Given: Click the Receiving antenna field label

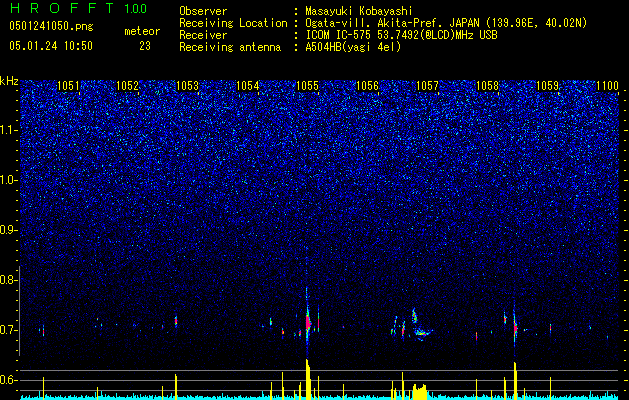Looking at the screenshot, I should pos(230,47).
